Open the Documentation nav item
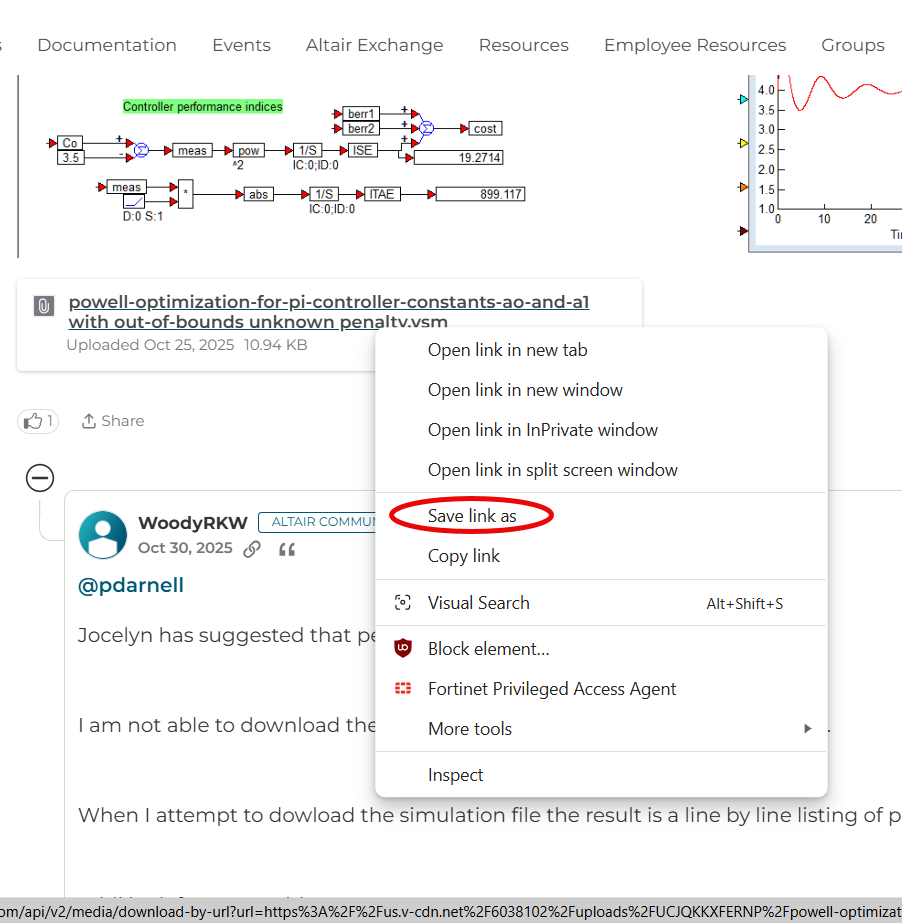This screenshot has width=902, height=923. click(107, 45)
